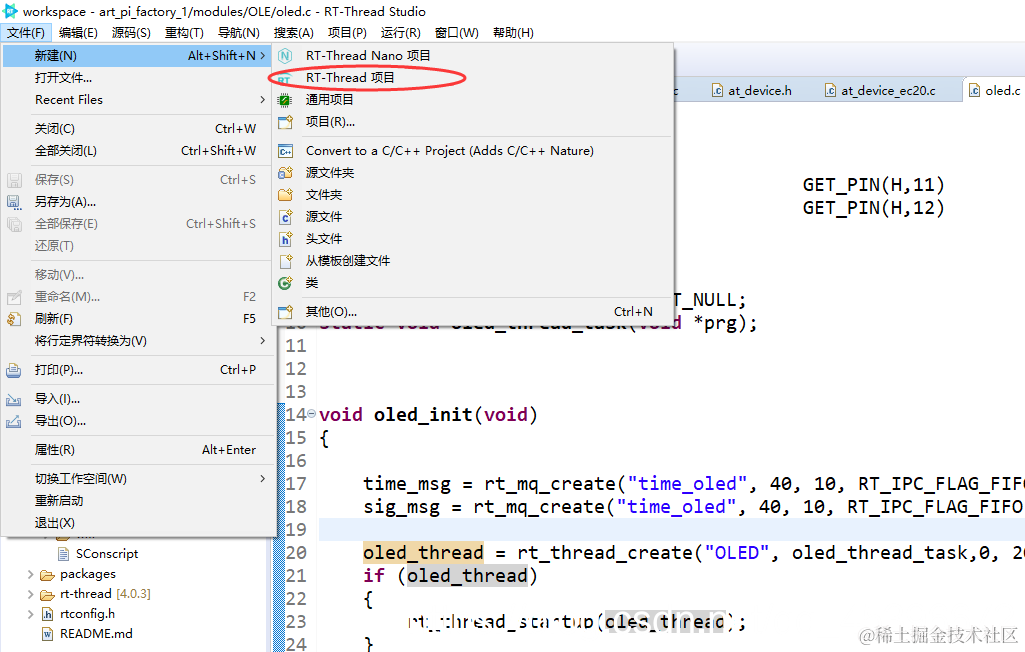Click the 项目(R)... wizard icon
Image resolution: width=1025 pixels, height=652 pixels.
point(285,122)
